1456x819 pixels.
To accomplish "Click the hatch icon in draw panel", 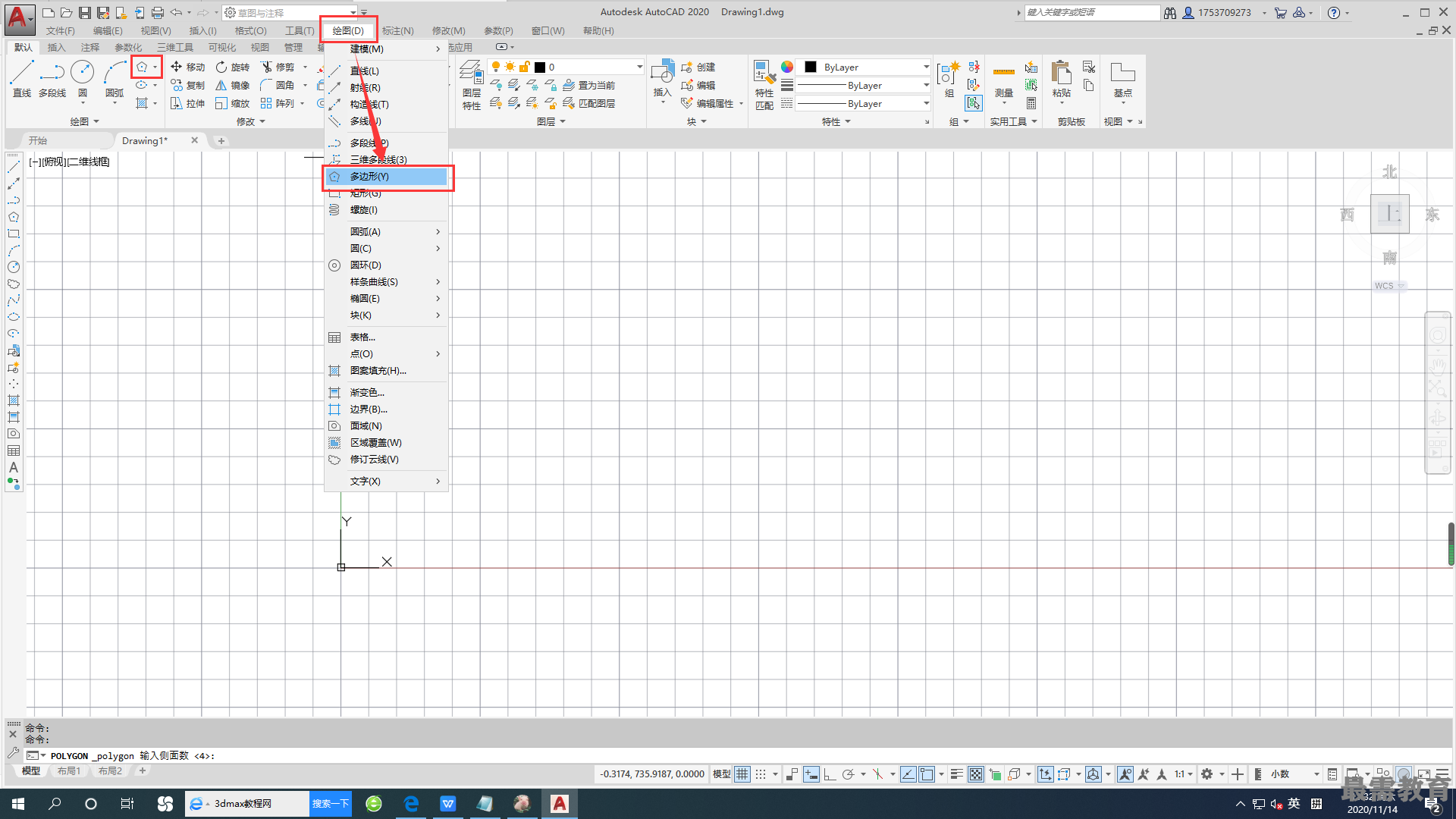I will pyautogui.click(x=142, y=103).
